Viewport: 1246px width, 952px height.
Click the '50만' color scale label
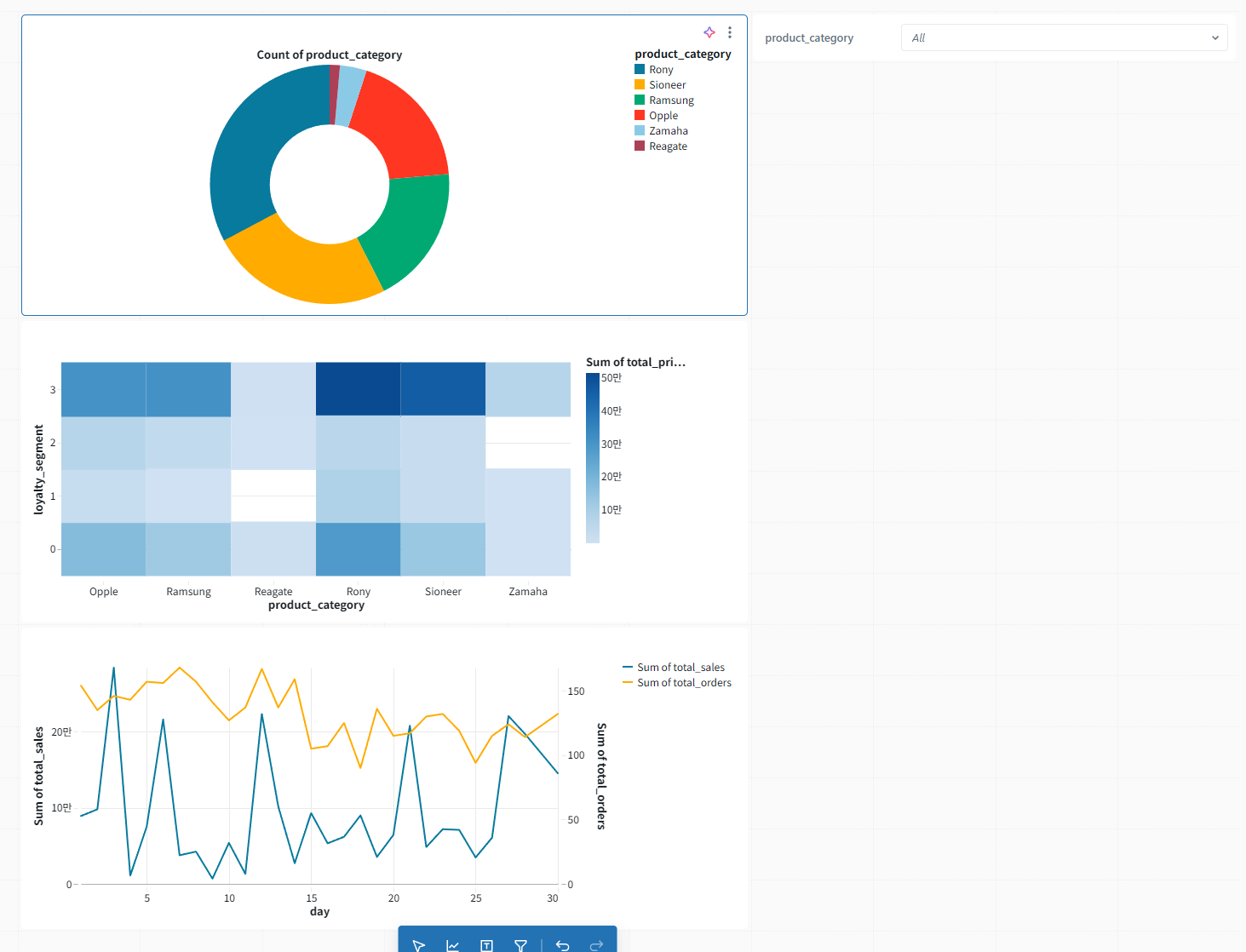612,377
